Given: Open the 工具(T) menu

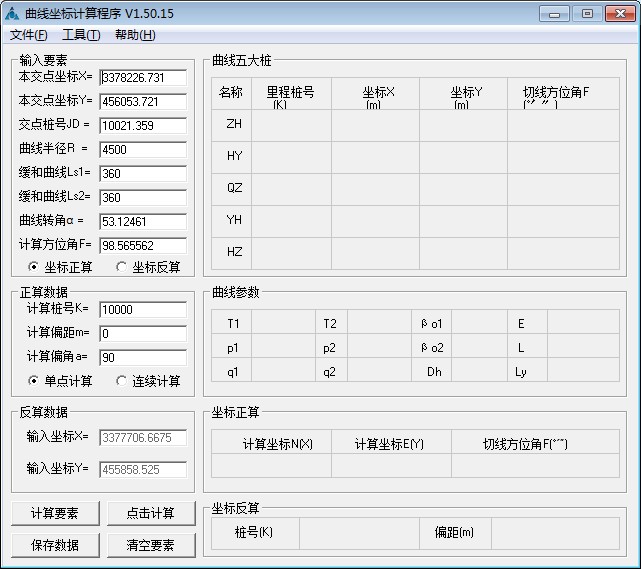Looking at the screenshot, I should click(80, 35).
